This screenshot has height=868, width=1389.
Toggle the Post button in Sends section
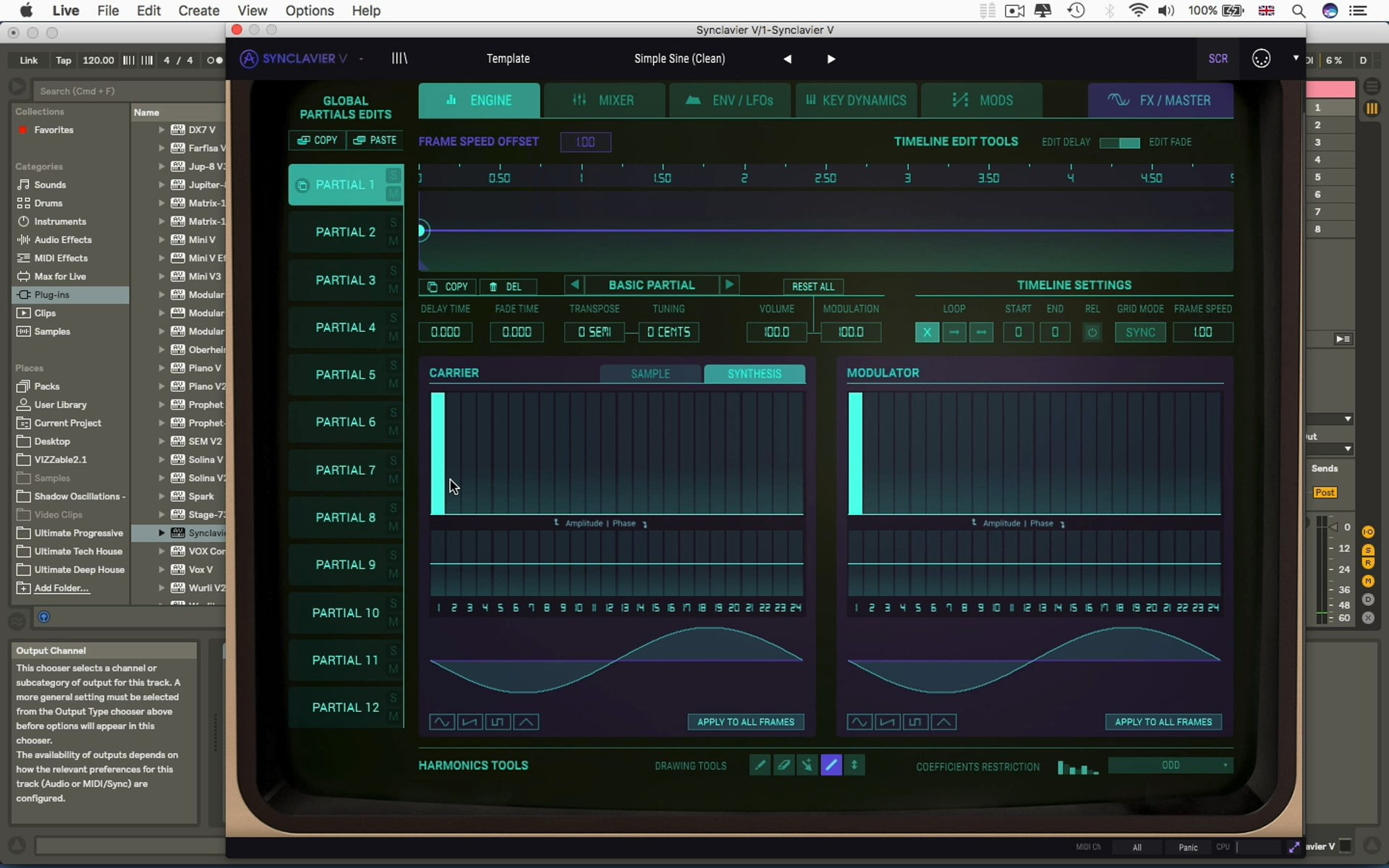[x=1325, y=493]
